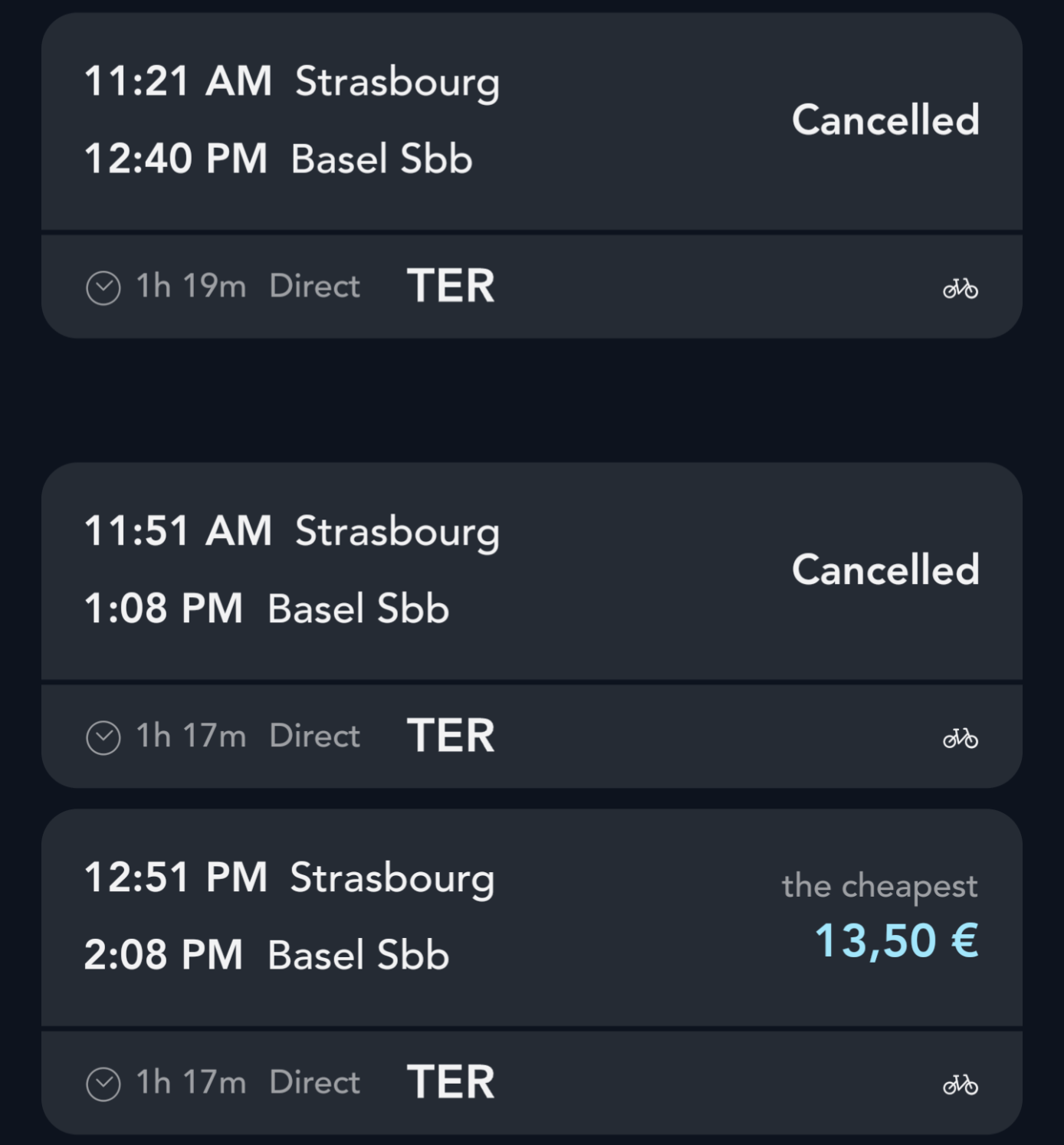Click bicycle icon on 11:51 AM train
Screen dimensions: 1064x1145
coord(960,738)
